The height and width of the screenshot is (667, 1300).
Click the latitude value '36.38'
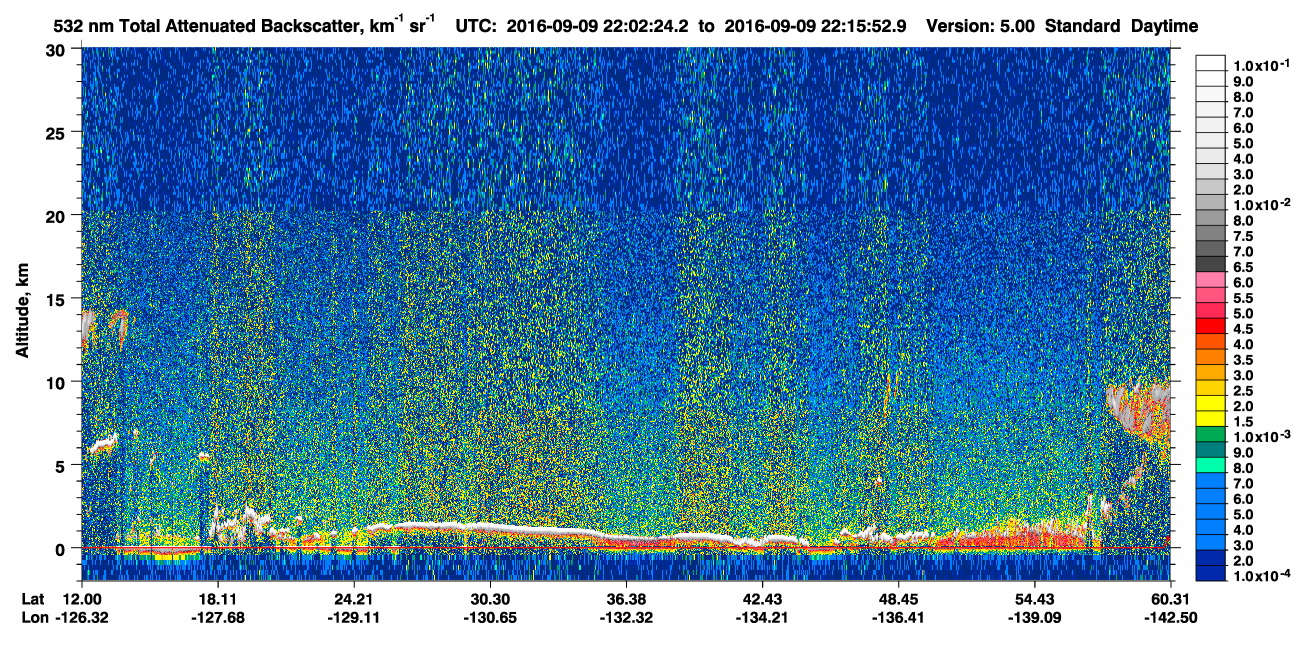626,599
